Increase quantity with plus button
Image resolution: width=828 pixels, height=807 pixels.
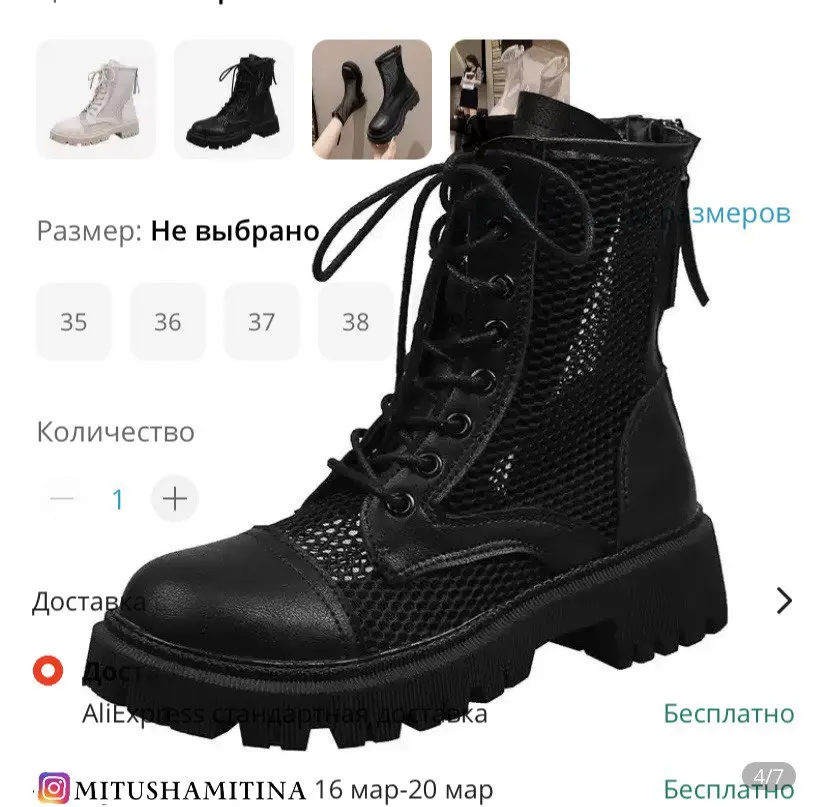click(174, 498)
